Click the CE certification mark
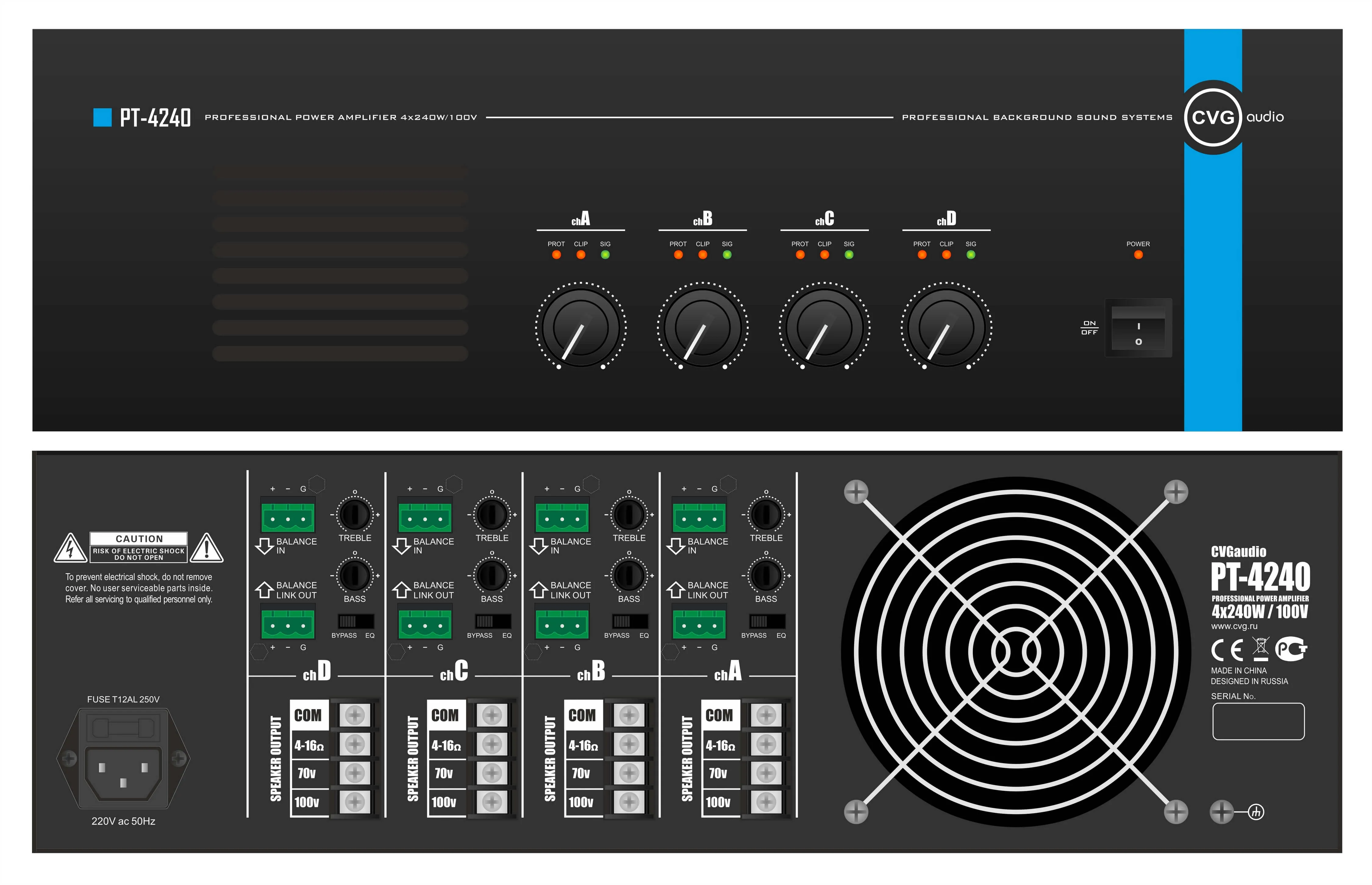This screenshot has width=1372, height=885. tap(1227, 650)
